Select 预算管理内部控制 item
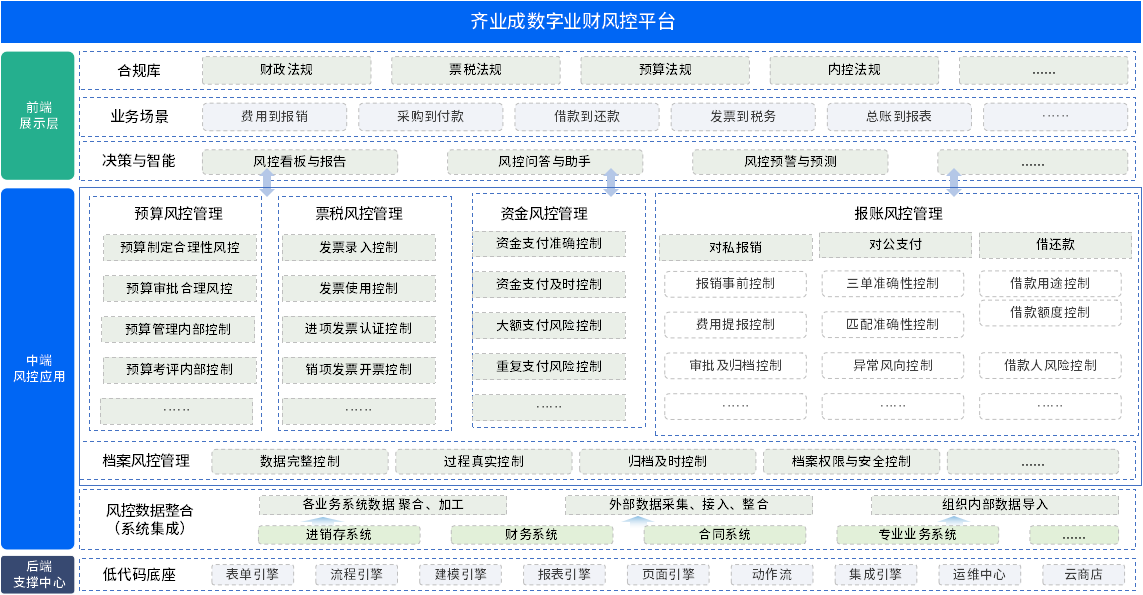Screen dimensions: 1143x595 (x=179, y=330)
